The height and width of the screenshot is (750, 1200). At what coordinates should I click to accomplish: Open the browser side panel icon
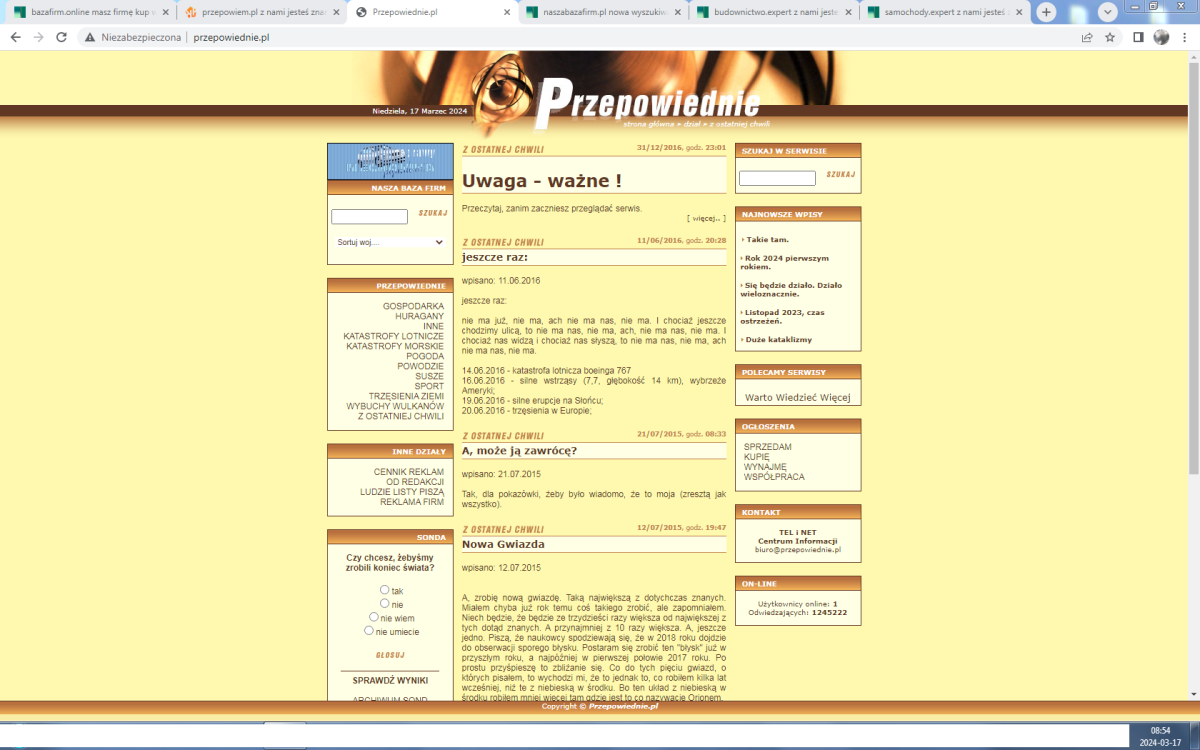1138,37
